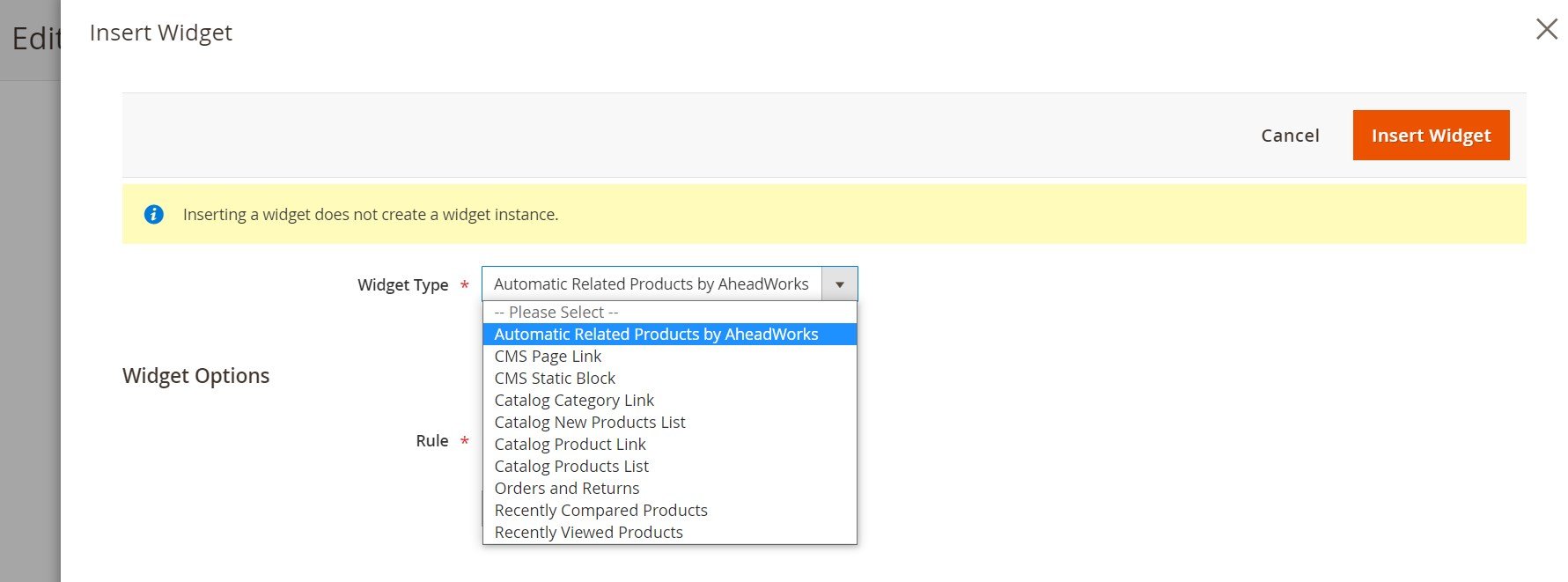Viewport: 1568px width, 582px height.
Task: Choose Automatic Related Products by AheadWorks option
Action: [x=669, y=335]
